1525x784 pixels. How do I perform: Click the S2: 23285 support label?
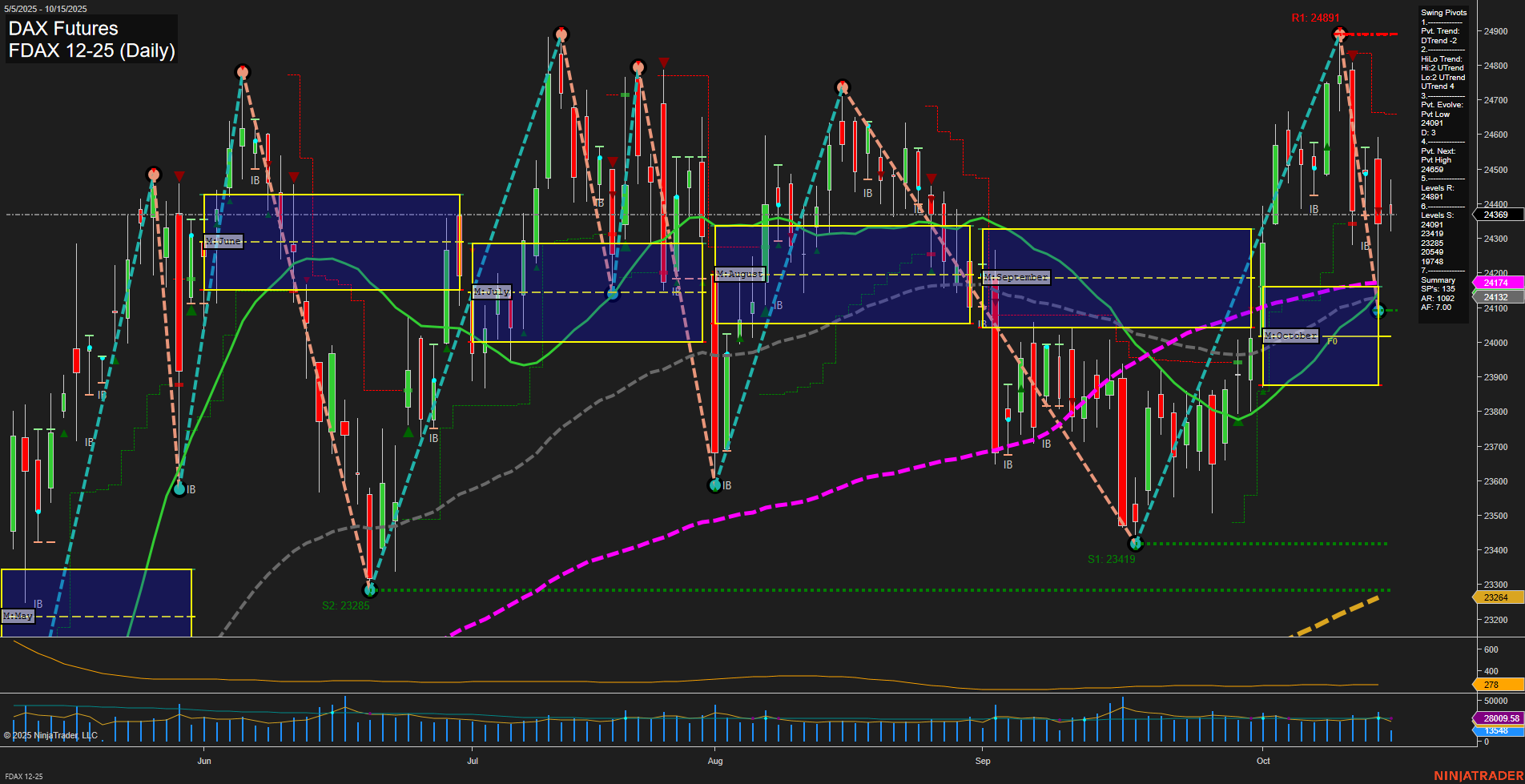pos(345,605)
